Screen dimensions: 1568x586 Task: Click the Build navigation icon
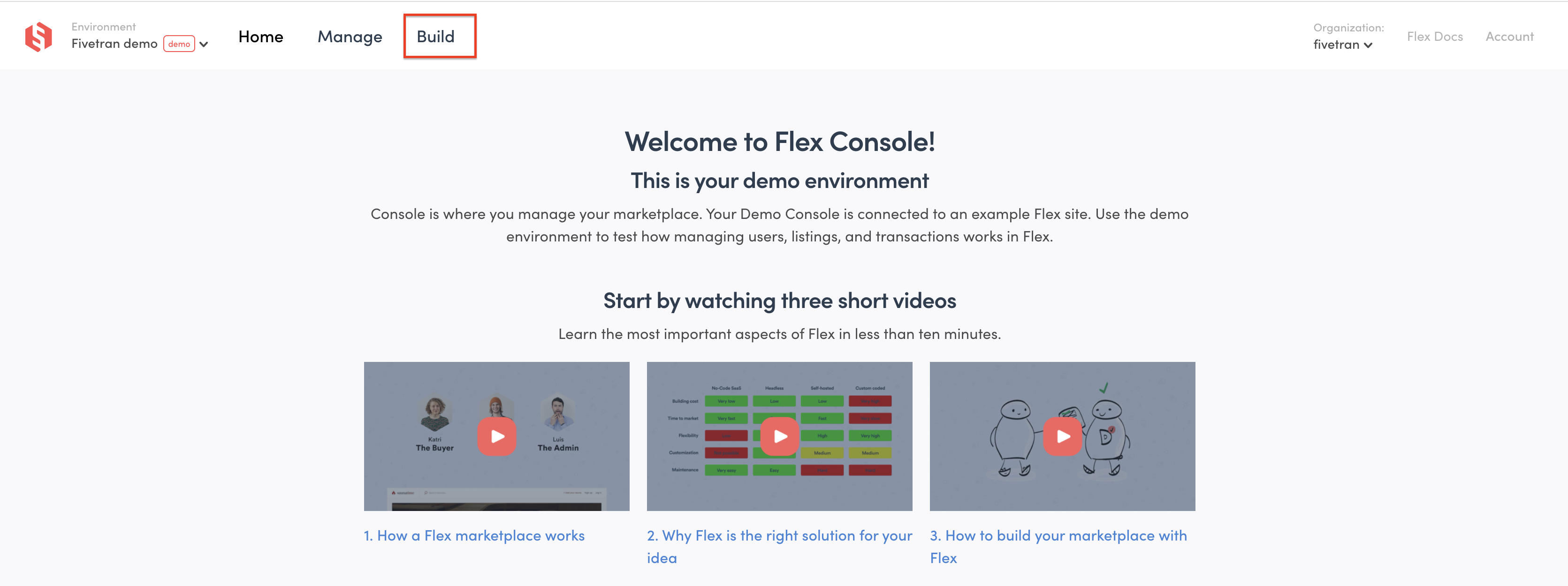436,36
